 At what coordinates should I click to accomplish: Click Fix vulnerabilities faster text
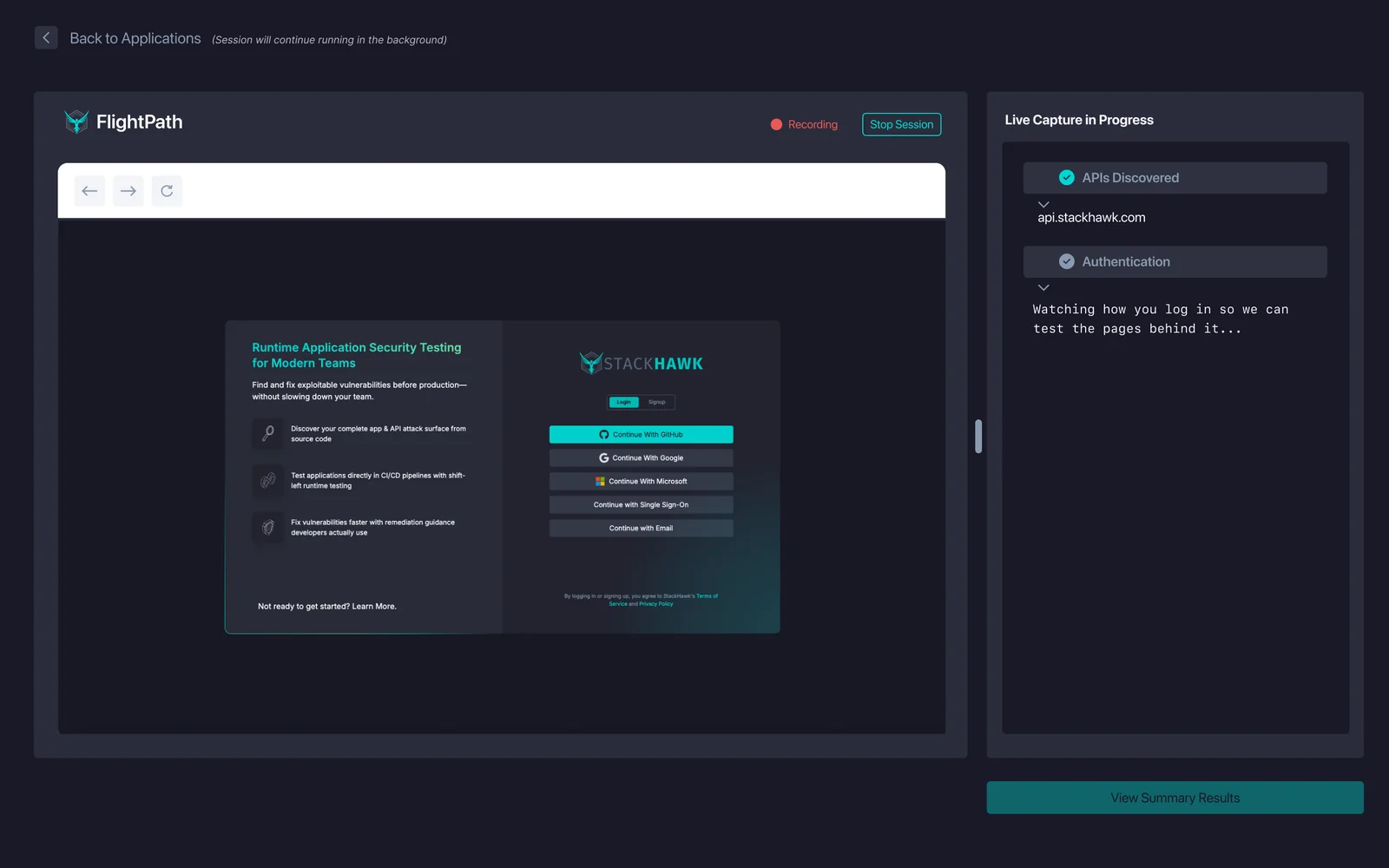click(x=372, y=528)
